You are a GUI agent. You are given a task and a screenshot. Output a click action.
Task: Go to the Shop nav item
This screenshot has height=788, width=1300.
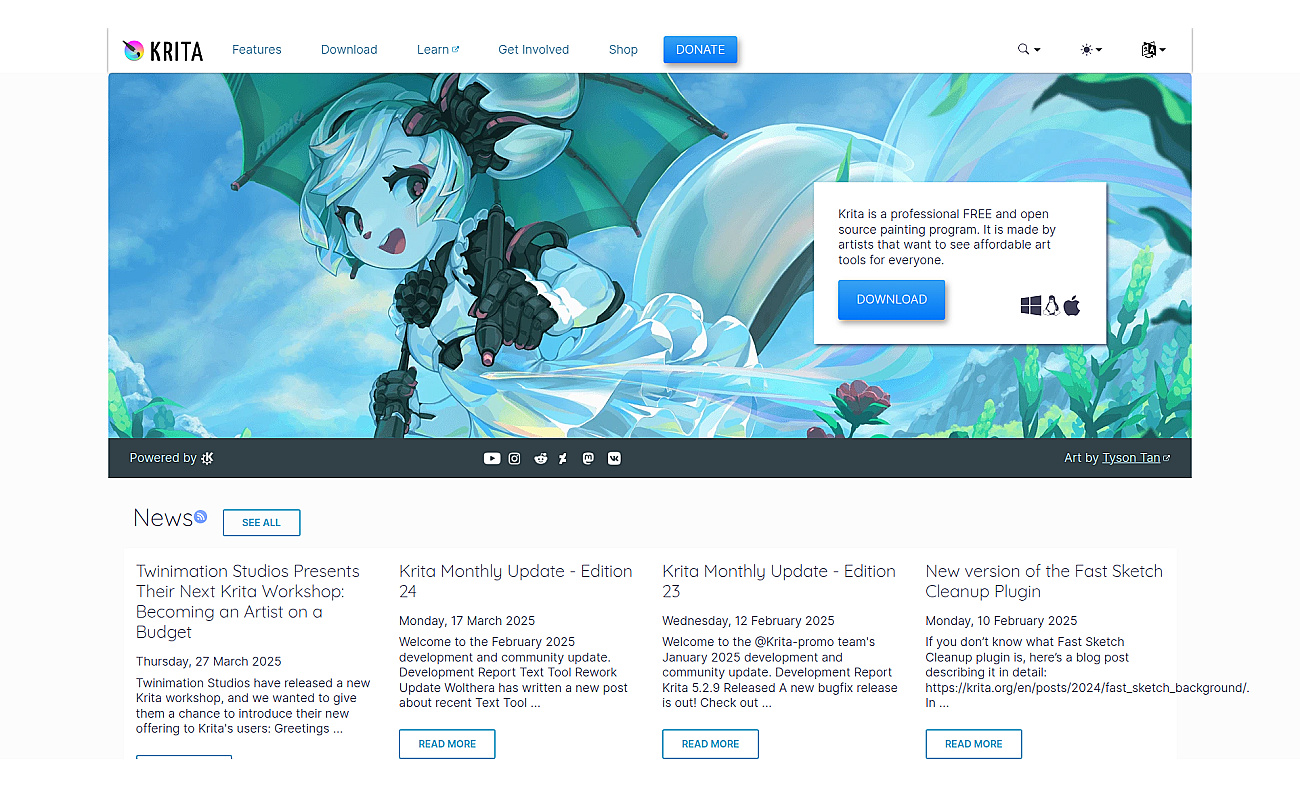click(623, 49)
